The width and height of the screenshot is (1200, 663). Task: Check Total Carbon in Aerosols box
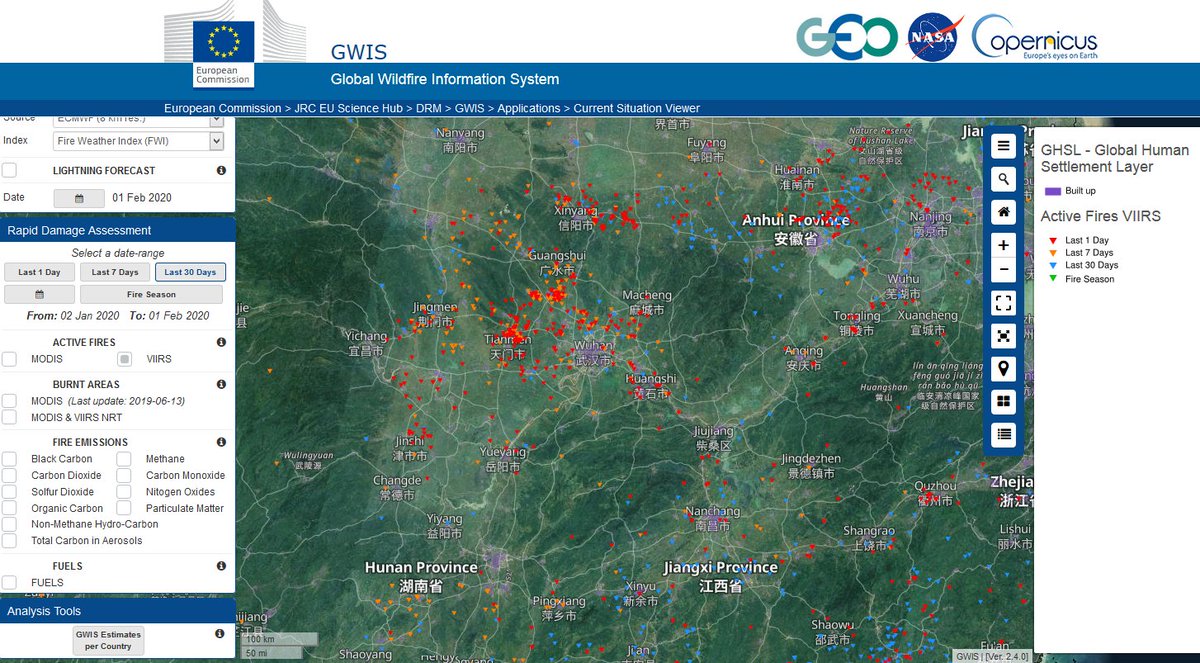(x=9, y=540)
